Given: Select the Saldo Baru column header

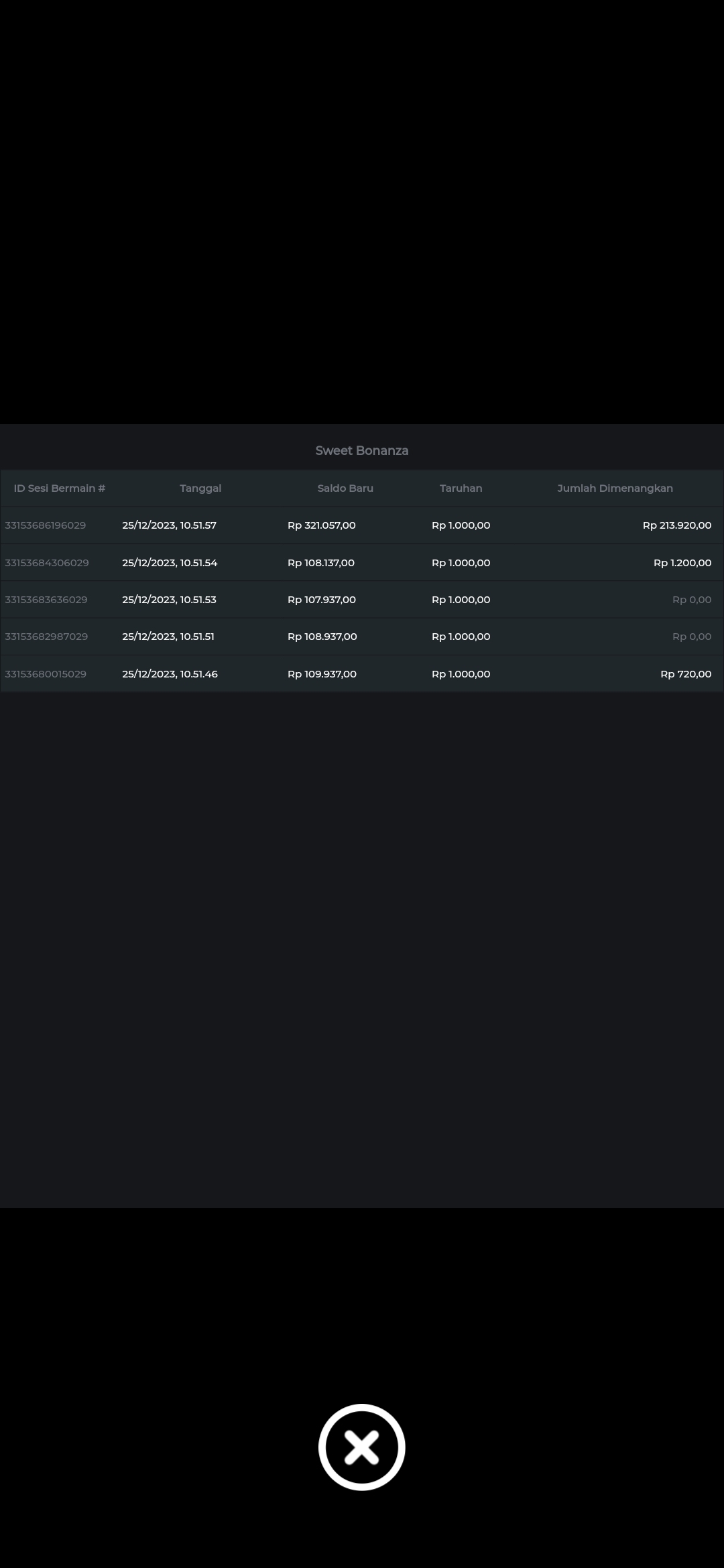Looking at the screenshot, I should point(345,488).
